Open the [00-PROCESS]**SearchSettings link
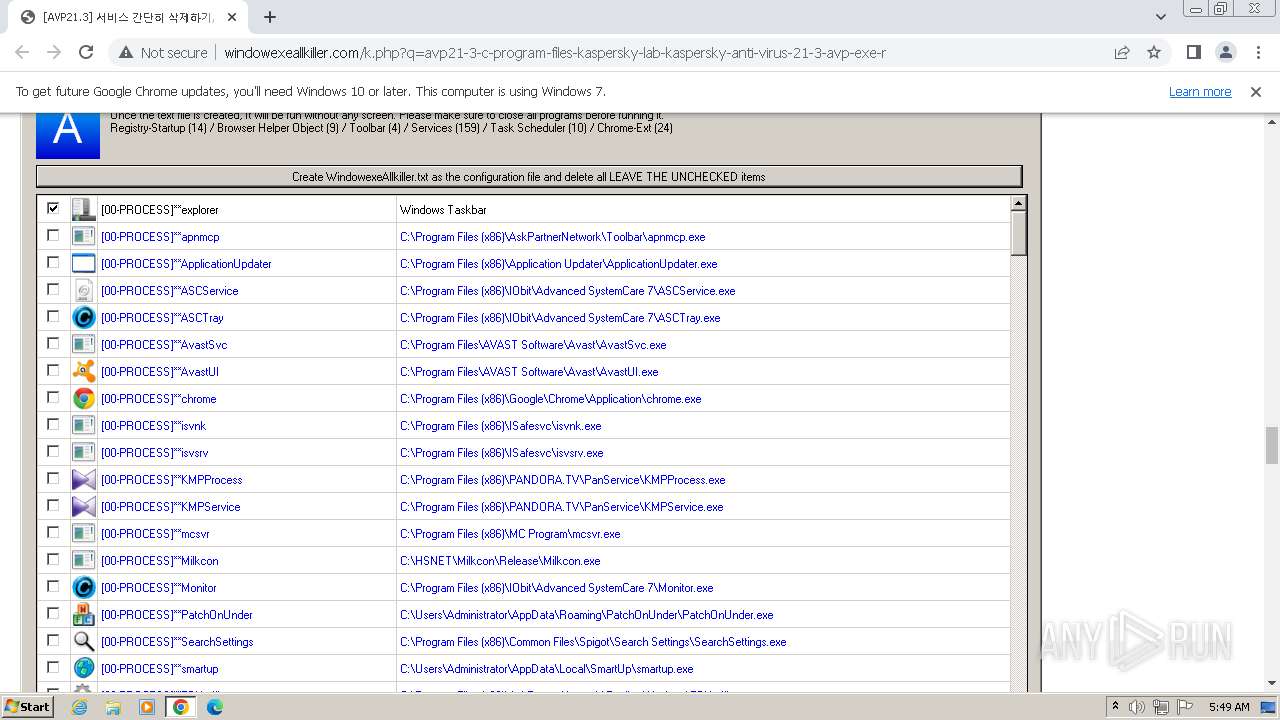This screenshot has width=1280, height=720. 177,642
